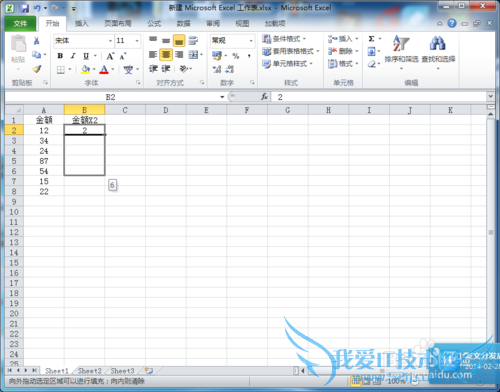Toggle Italic formatting
500x392 pixels.
coord(73,56)
